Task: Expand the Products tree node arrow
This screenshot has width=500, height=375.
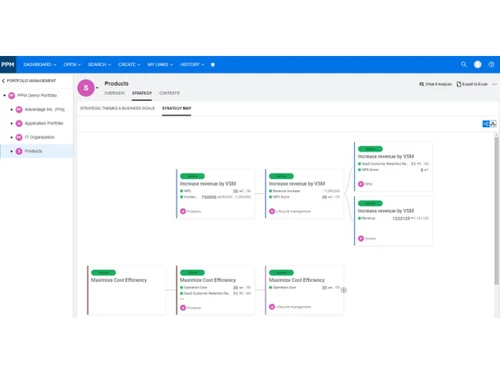Action: tap(12, 151)
